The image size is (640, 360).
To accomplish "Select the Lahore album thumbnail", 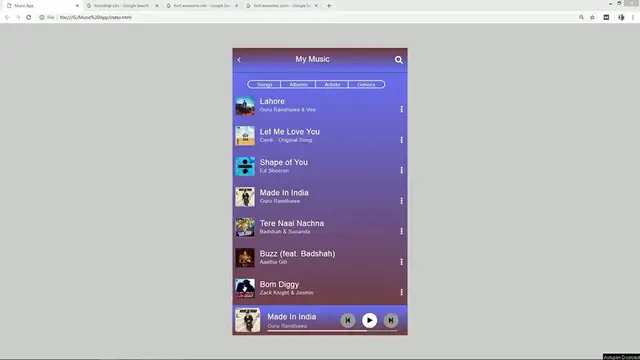I will point(245,105).
